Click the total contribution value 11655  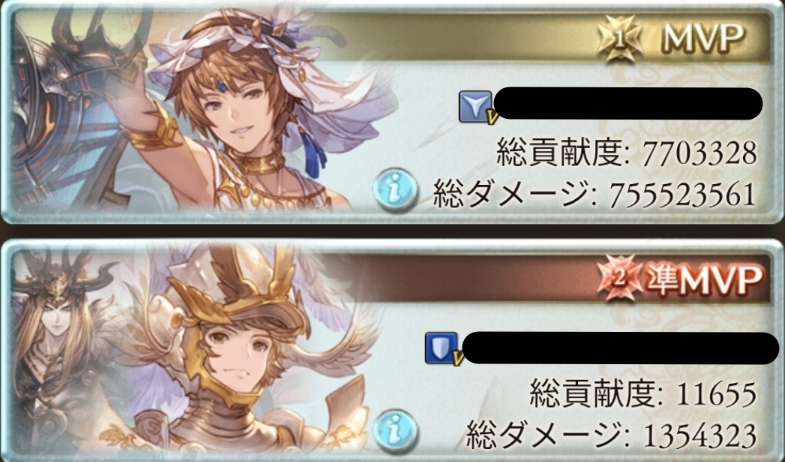716,394
